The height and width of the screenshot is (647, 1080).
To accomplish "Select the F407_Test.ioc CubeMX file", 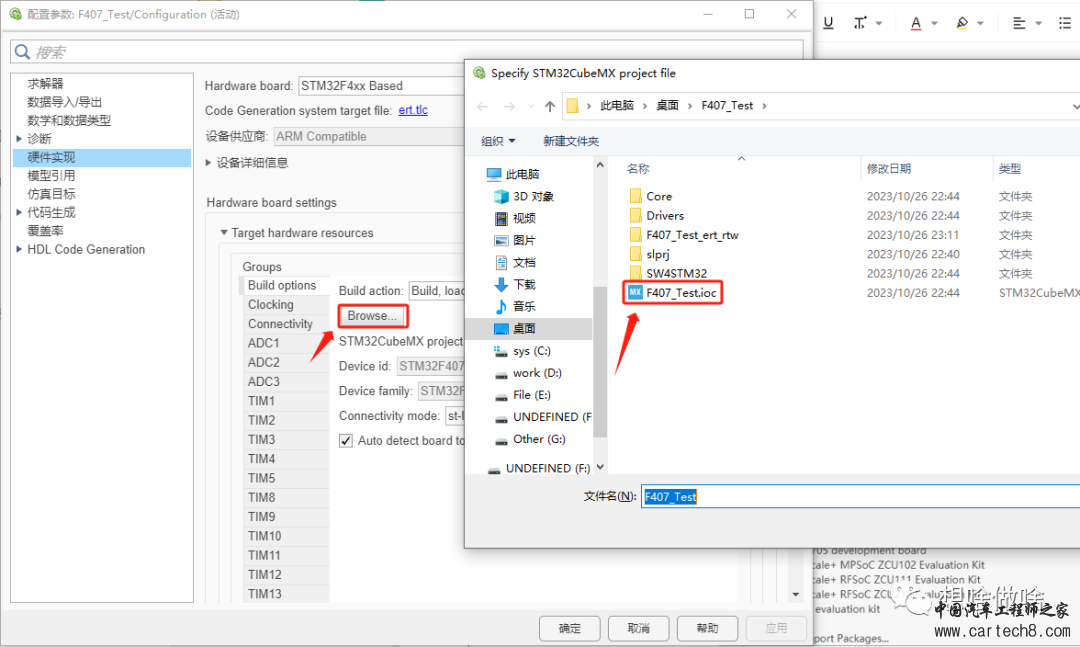I will point(672,293).
